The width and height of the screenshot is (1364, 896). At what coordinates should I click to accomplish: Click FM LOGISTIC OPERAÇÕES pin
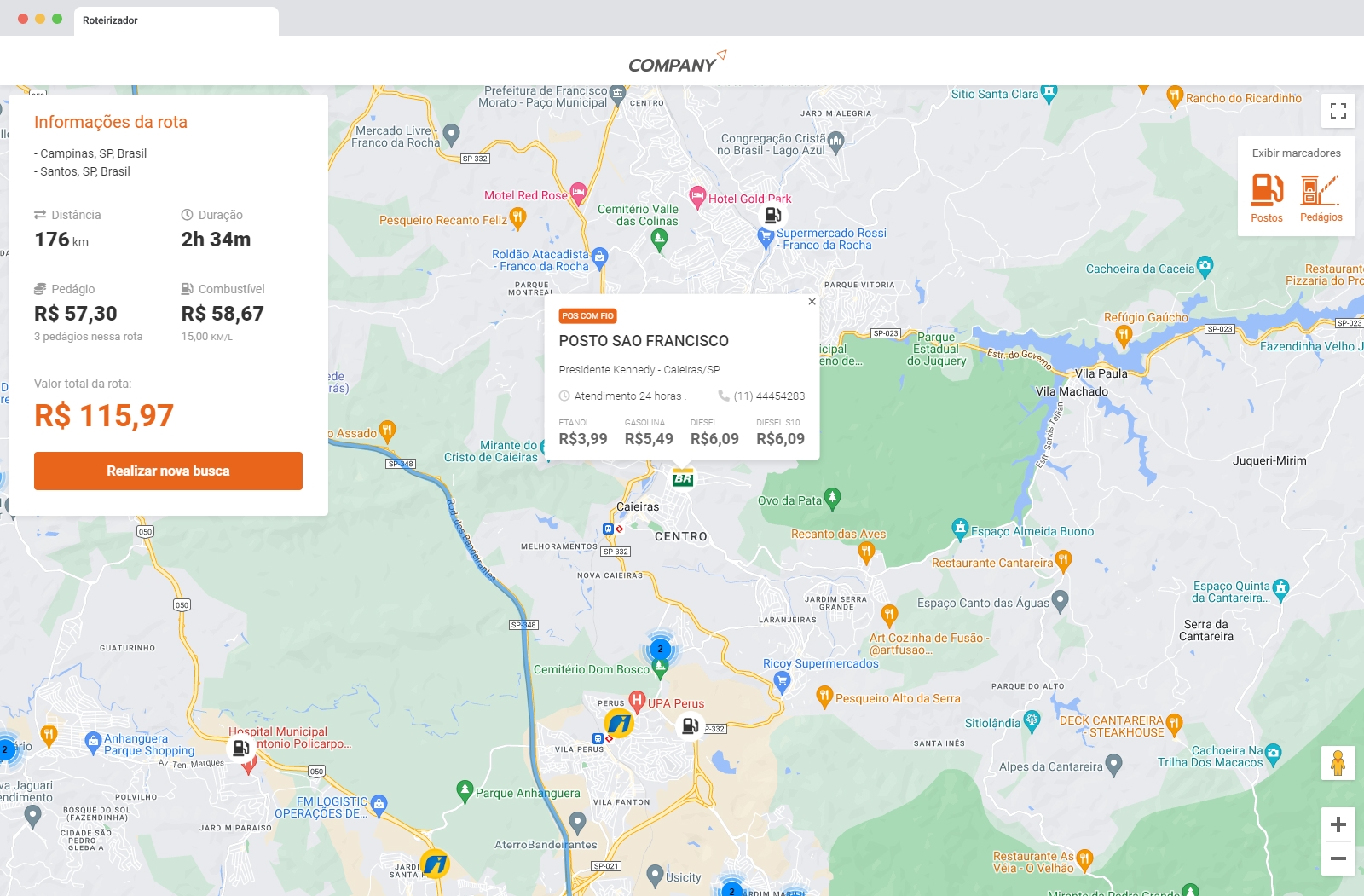click(379, 804)
